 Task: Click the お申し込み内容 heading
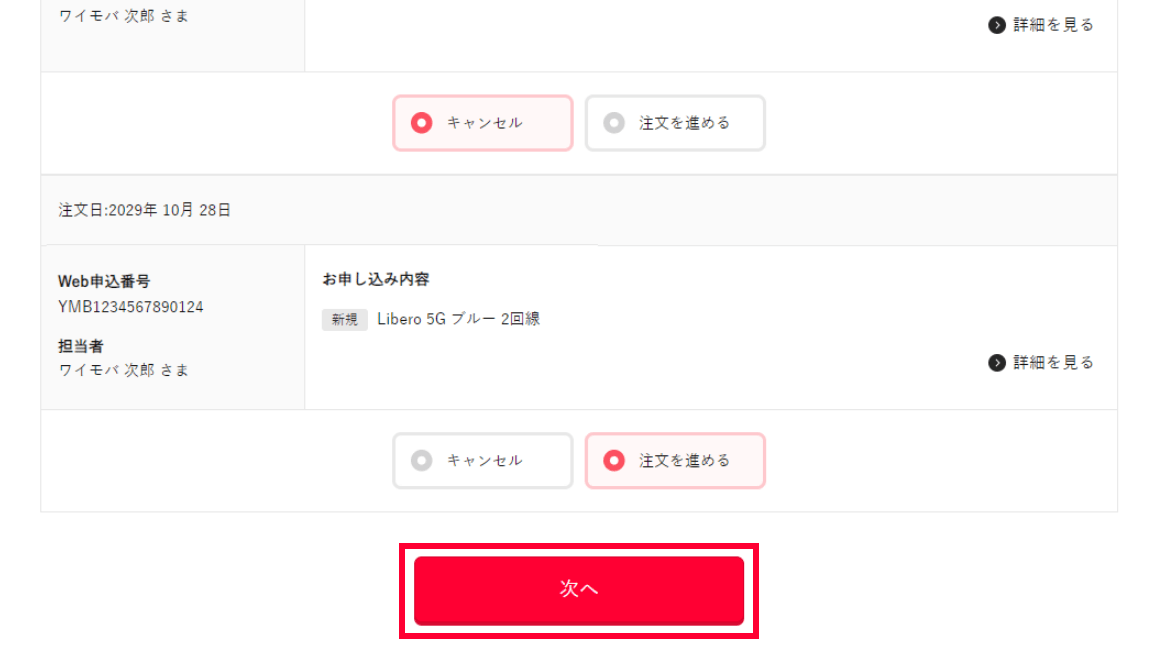[x=376, y=279]
